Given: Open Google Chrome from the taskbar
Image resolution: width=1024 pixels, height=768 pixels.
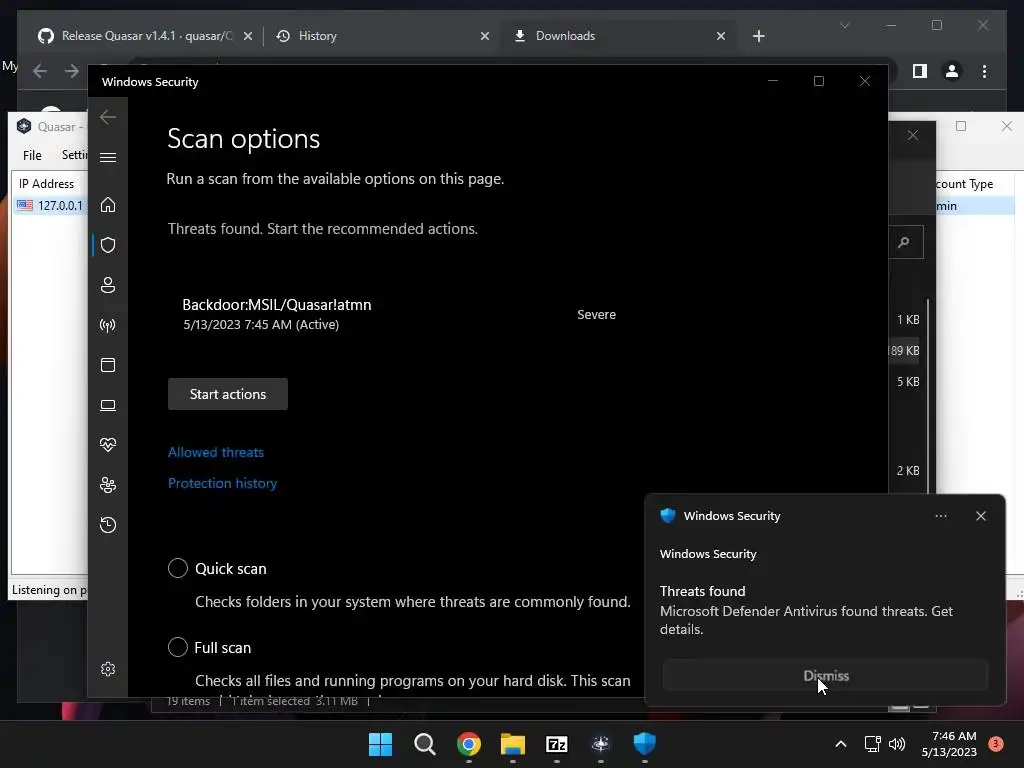Looking at the screenshot, I should coord(469,744).
